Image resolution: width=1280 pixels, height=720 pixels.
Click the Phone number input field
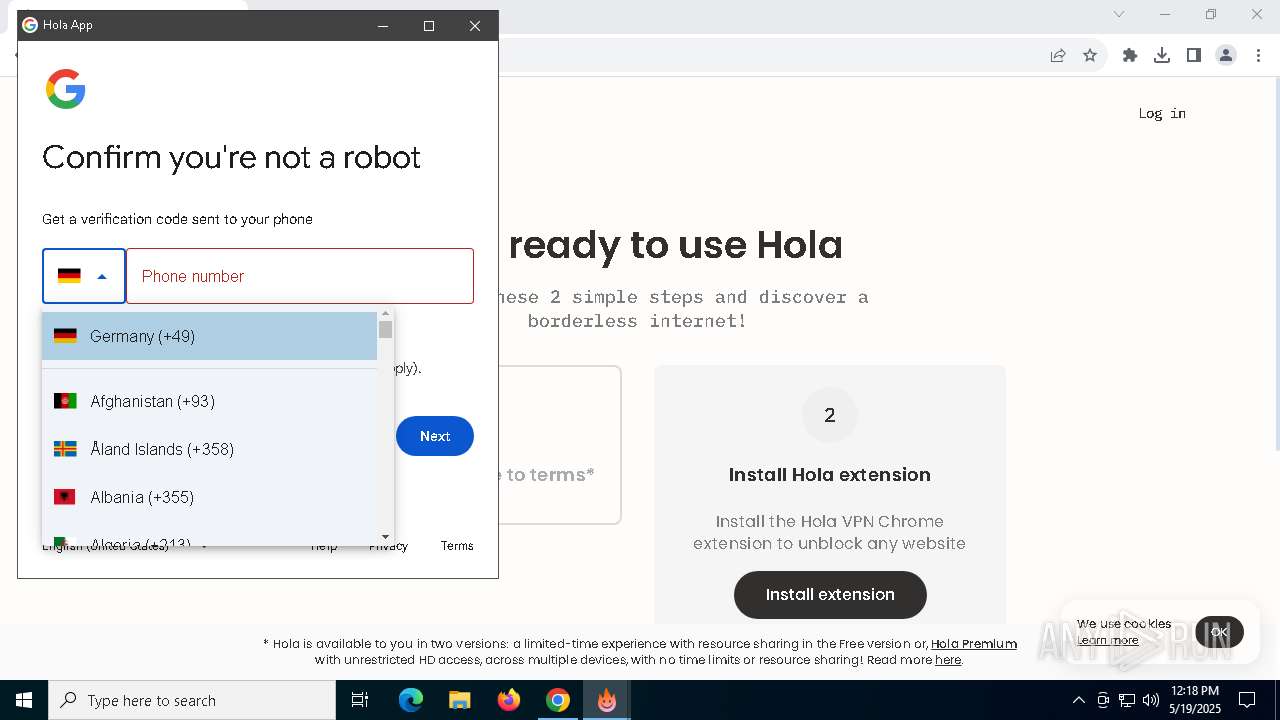coord(300,276)
